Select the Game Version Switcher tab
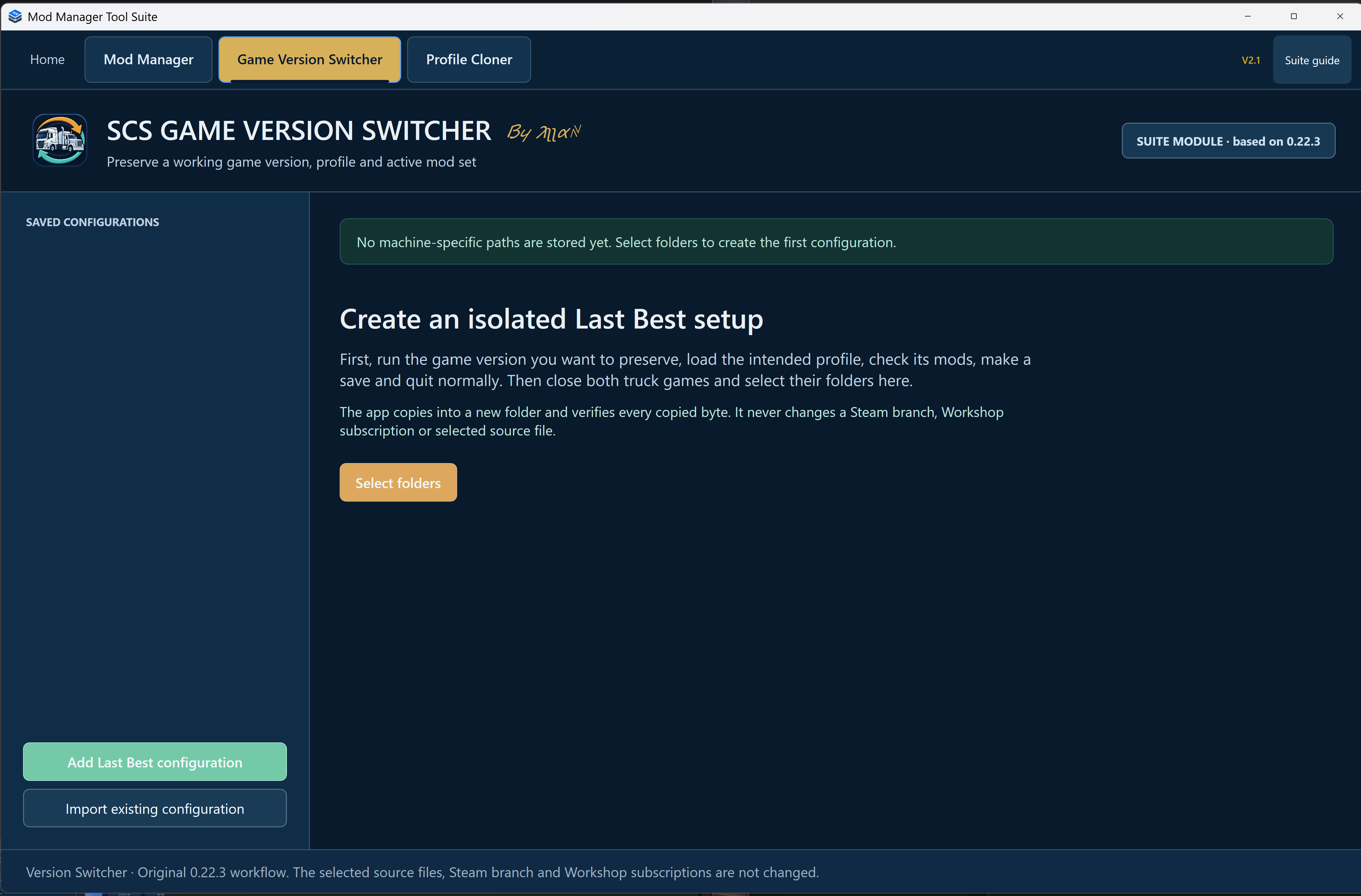1361x896 pixels. tap(309, 59)
